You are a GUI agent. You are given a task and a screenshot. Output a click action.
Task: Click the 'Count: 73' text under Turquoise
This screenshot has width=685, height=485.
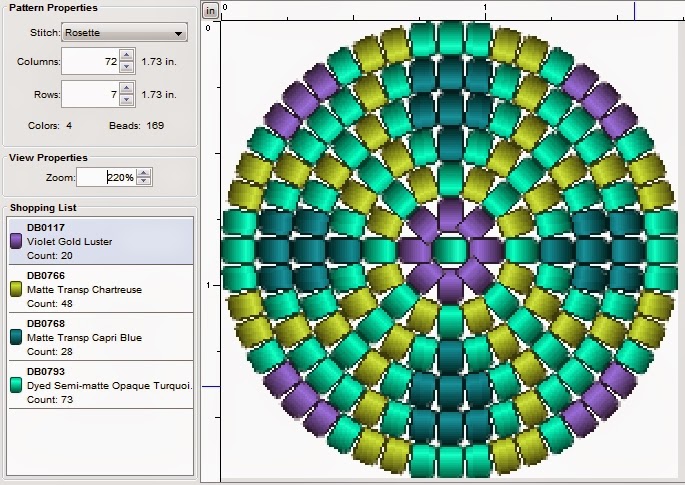[50, 400]
